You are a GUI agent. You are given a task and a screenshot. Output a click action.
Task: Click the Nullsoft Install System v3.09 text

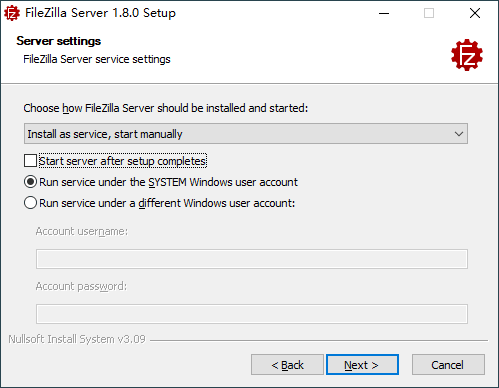[77, 339]
